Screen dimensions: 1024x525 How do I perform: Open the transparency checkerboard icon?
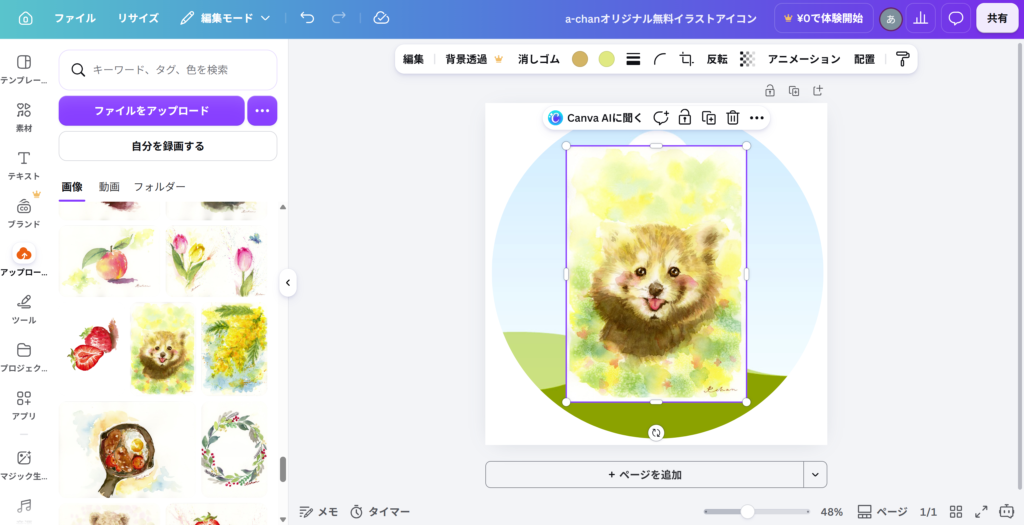[747, 59]
